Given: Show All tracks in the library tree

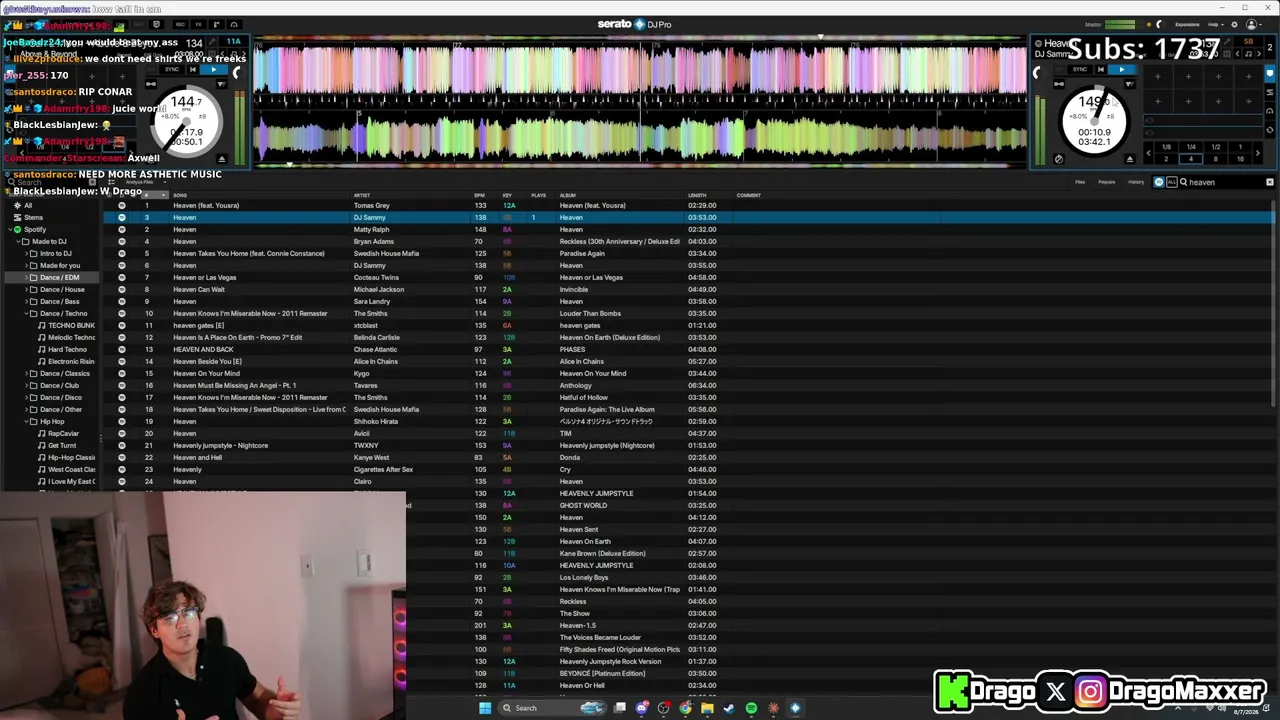Looking at the screenshot, I should (28, 205).
